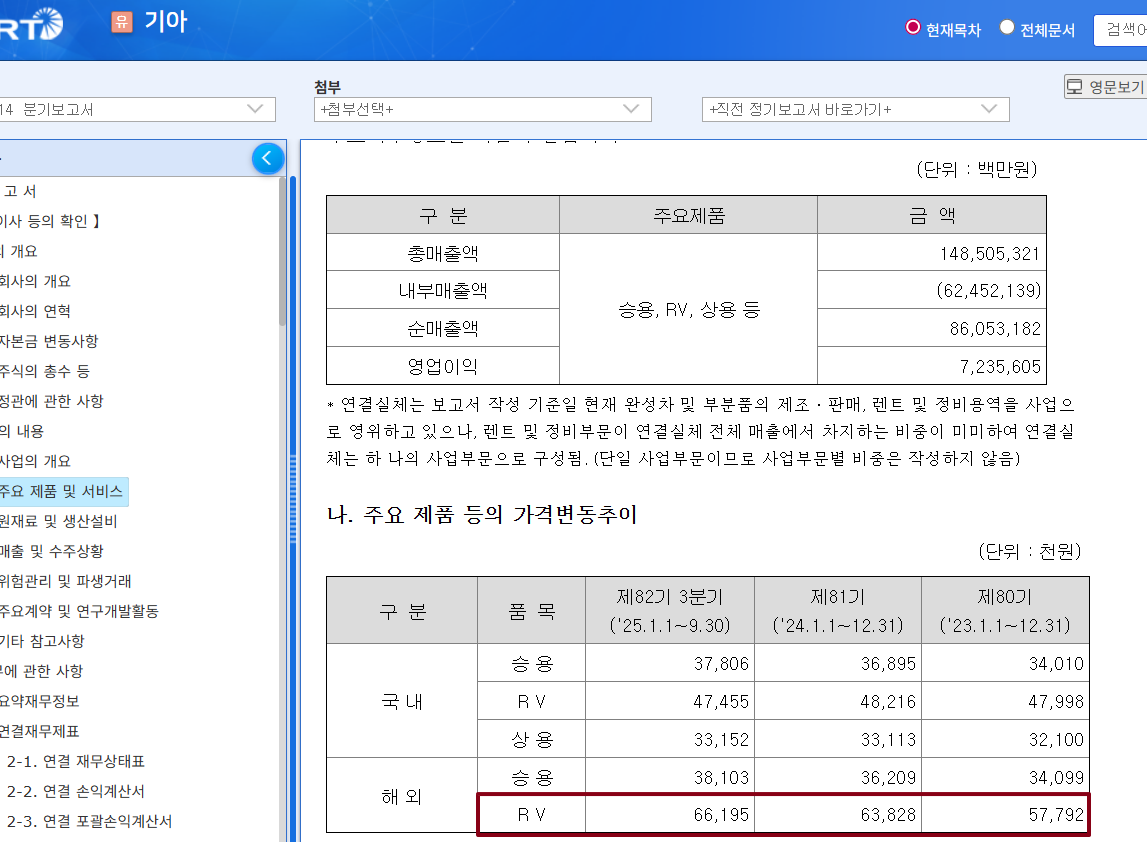This screenshot has width=1147, height=842.
Task: Click the overseas RV value 63,828
Action: pos(888,814)
